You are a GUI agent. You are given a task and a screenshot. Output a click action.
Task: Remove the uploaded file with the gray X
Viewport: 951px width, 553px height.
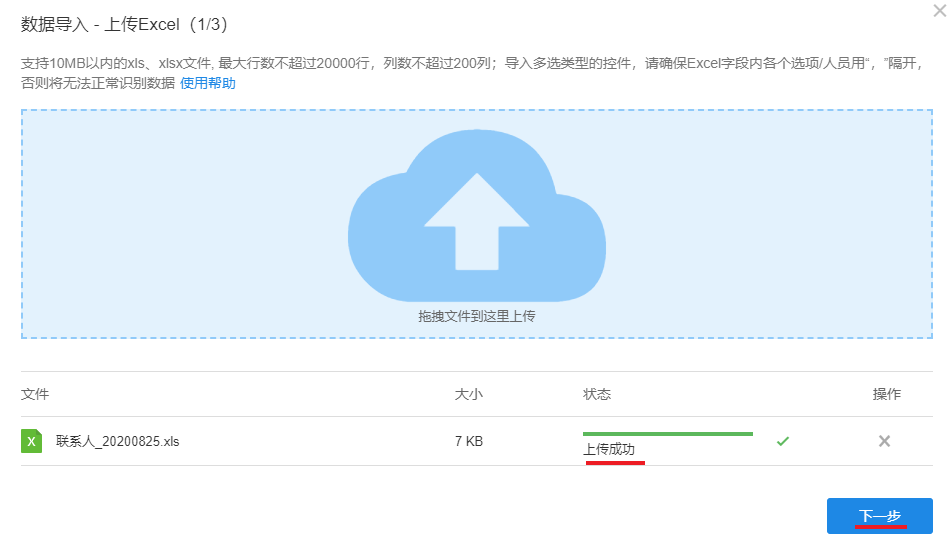pyautogui.click(x=884, y=441)
